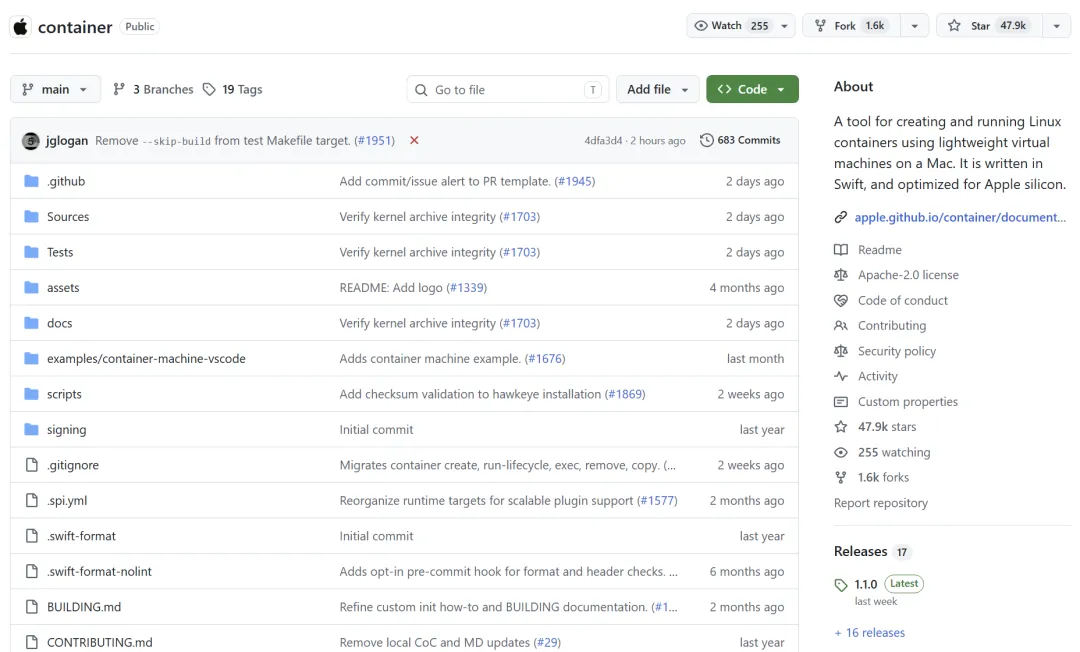Open 'Adds container machine example.' commit

click(x=430, y=359)
